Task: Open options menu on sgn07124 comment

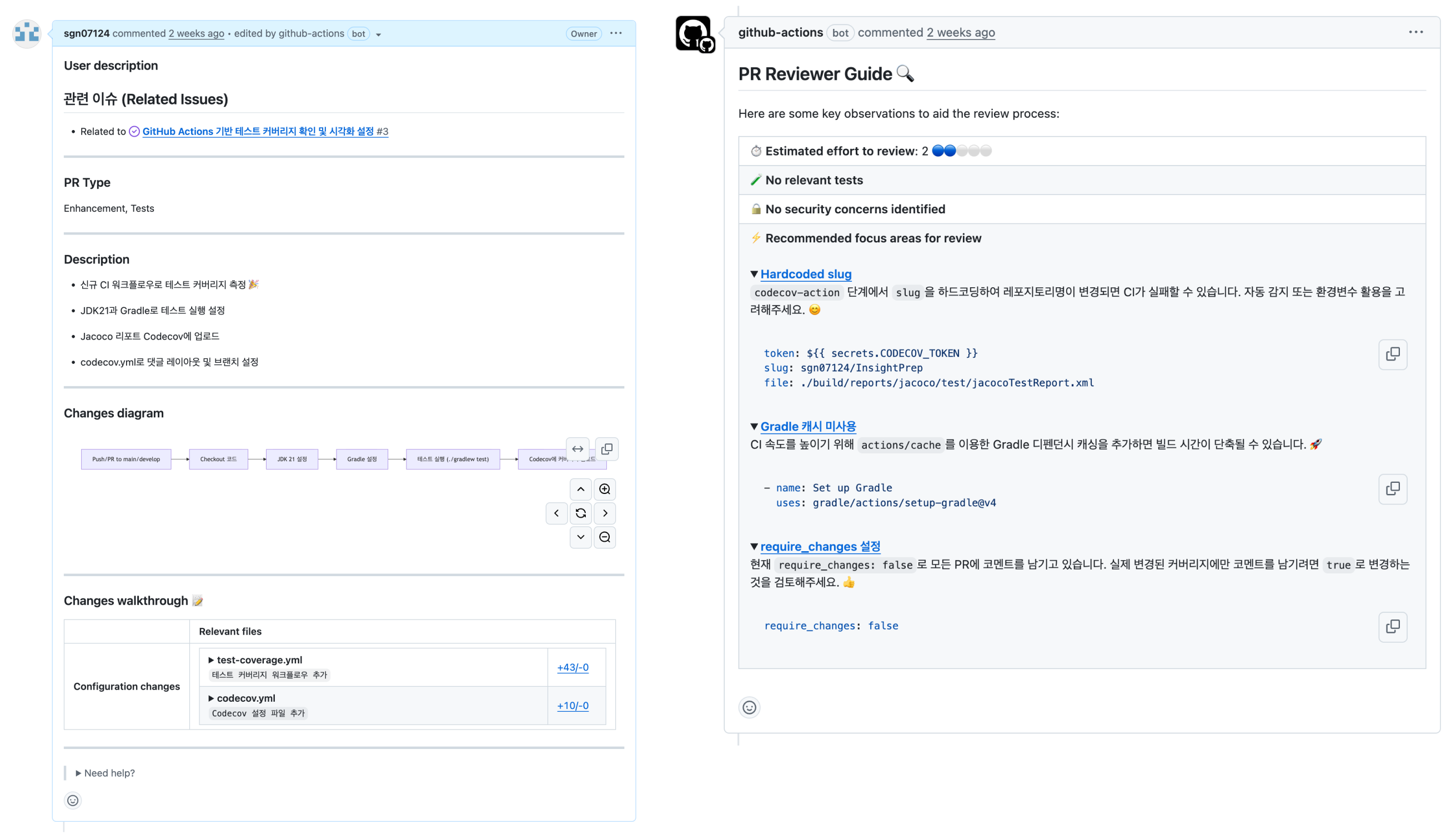Action: pos(615,33)
